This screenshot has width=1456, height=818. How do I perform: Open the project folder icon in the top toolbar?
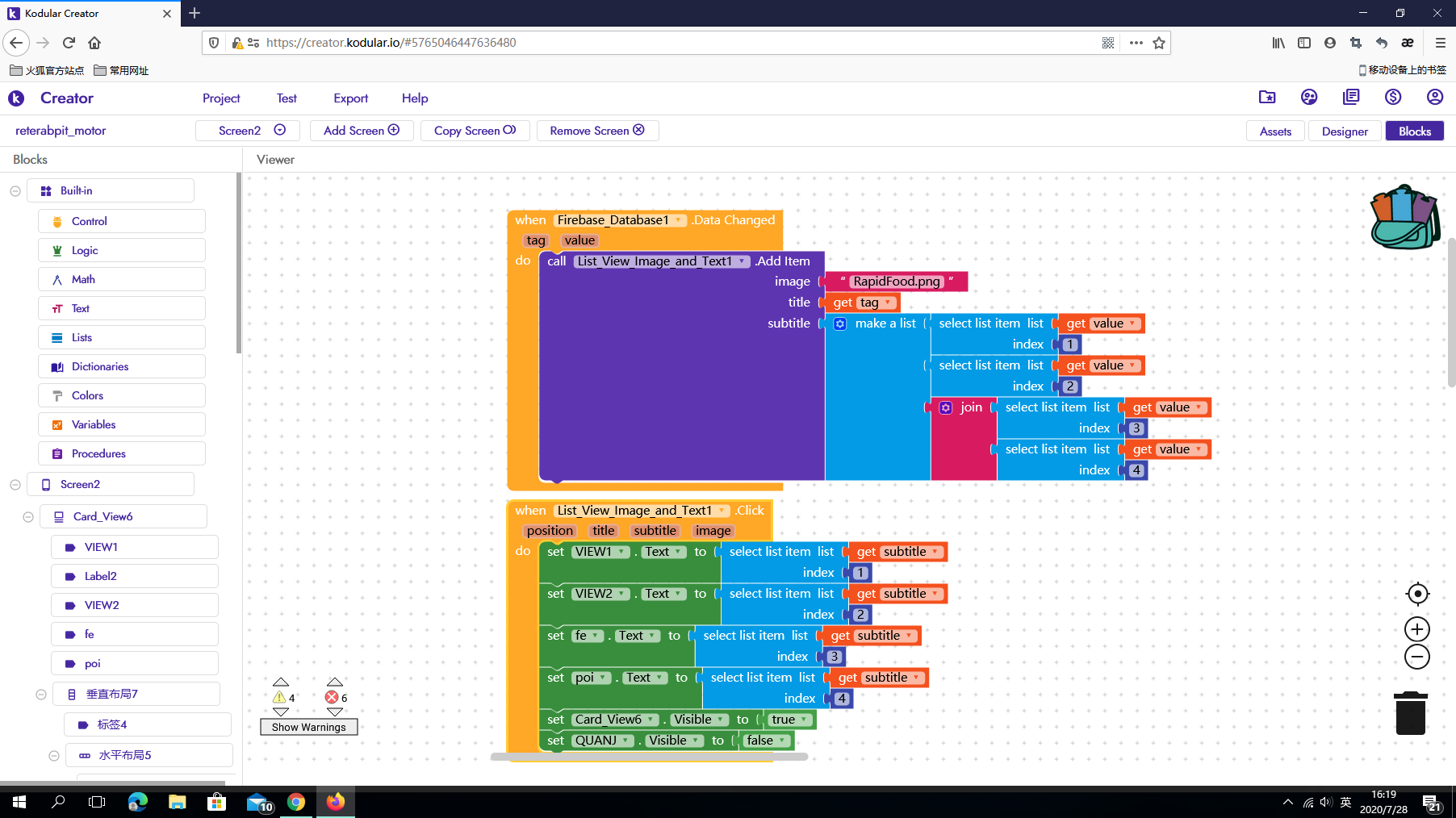pos(1267,97)
